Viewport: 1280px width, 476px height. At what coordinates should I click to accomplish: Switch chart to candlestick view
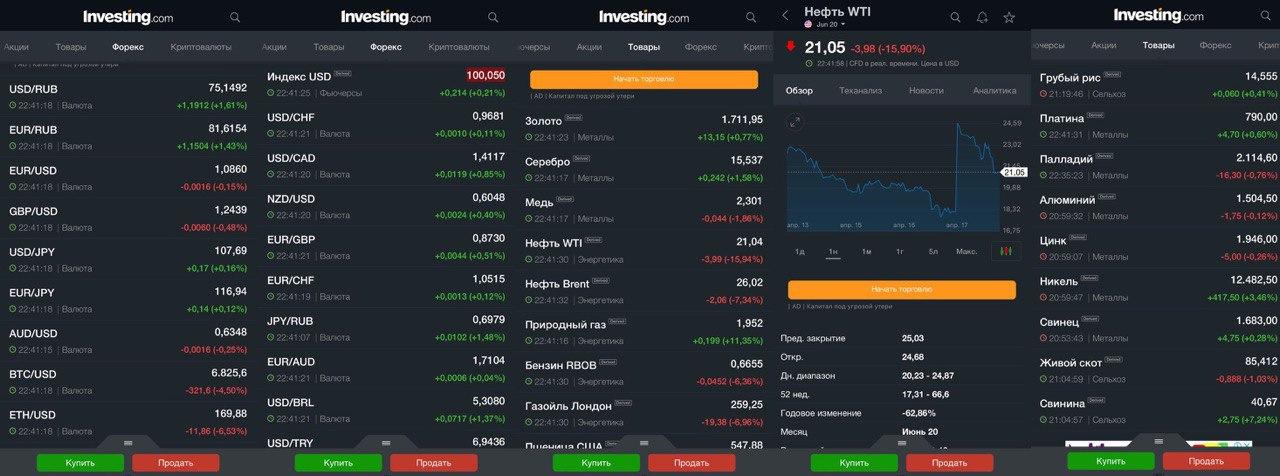(1005, 251)
